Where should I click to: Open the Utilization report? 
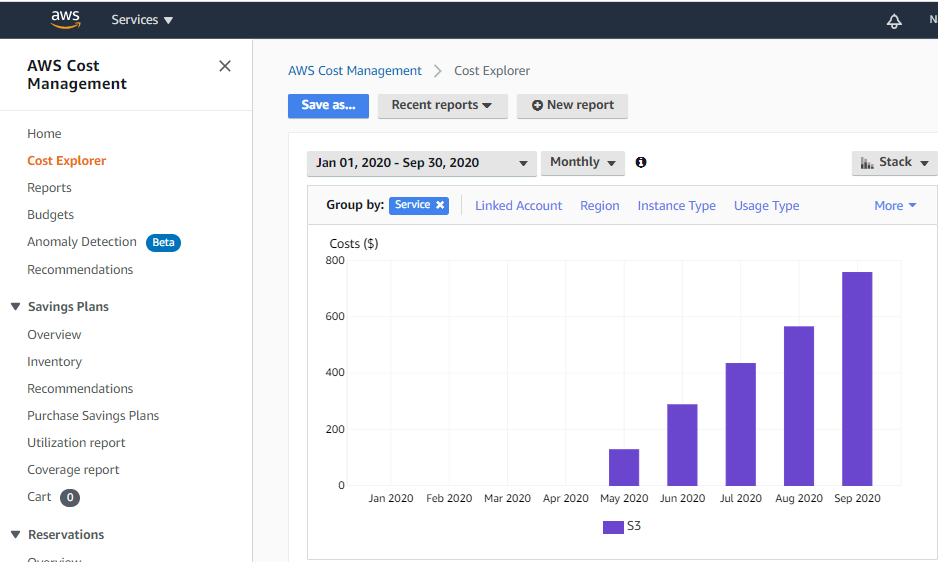coord(76,443)
